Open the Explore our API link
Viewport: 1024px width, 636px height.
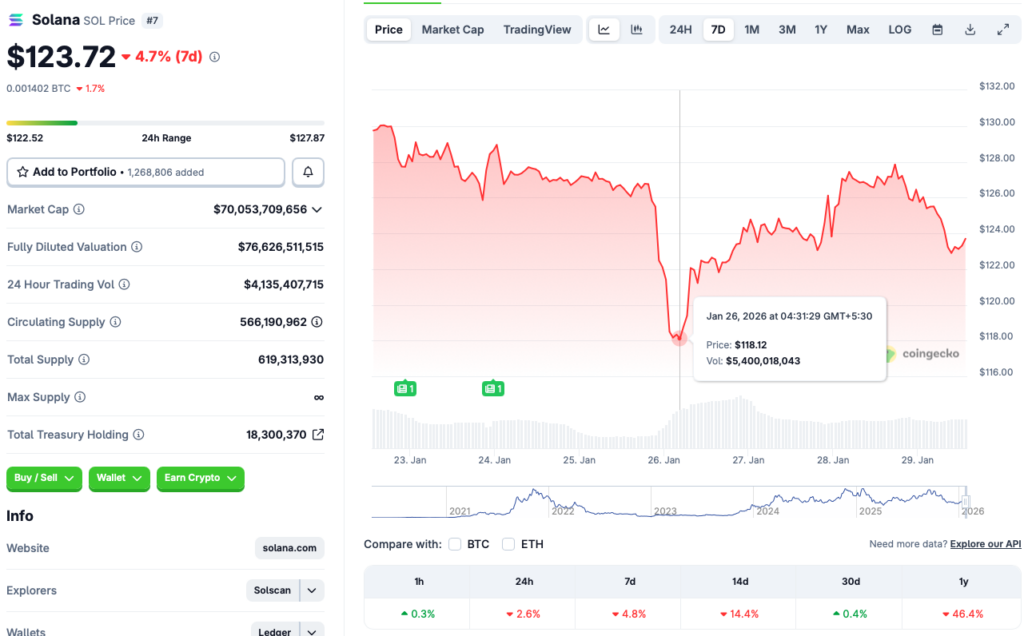click(984, 543)
